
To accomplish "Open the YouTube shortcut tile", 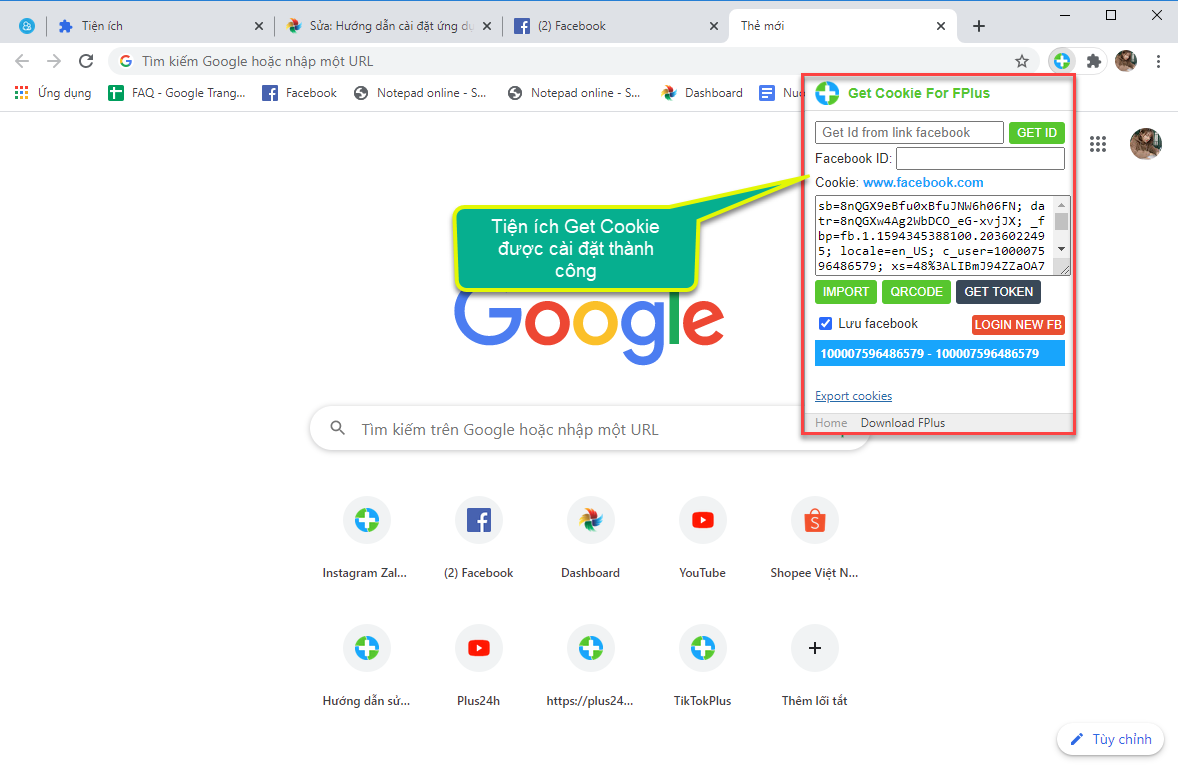I will pyautogui.click(x=702, y=520).
